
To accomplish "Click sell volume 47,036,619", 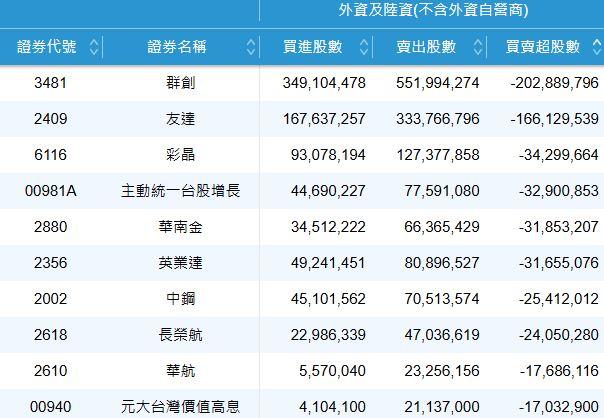I will click(x=442, y=335).
